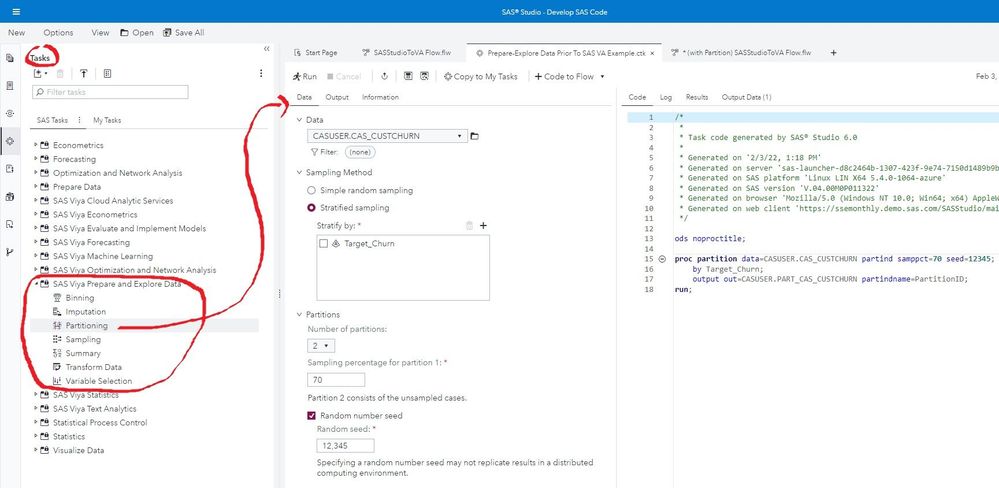
Task: Select the Variable Selection task
Action: point(98,381)
